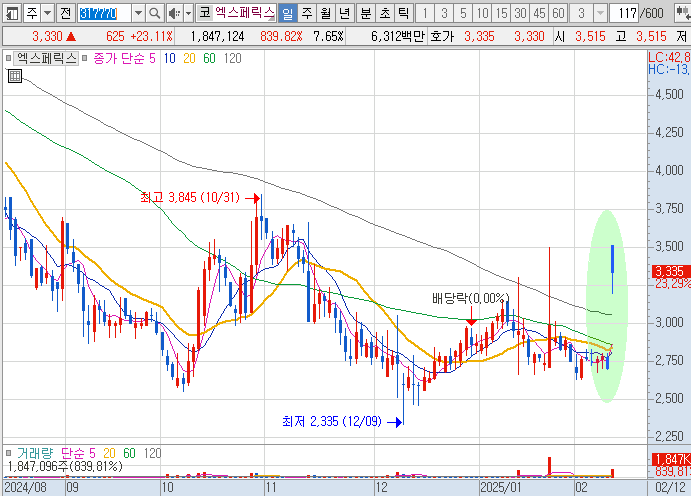
Task: Switch to the 틱 tick chart tab
Action: point(403,13)
